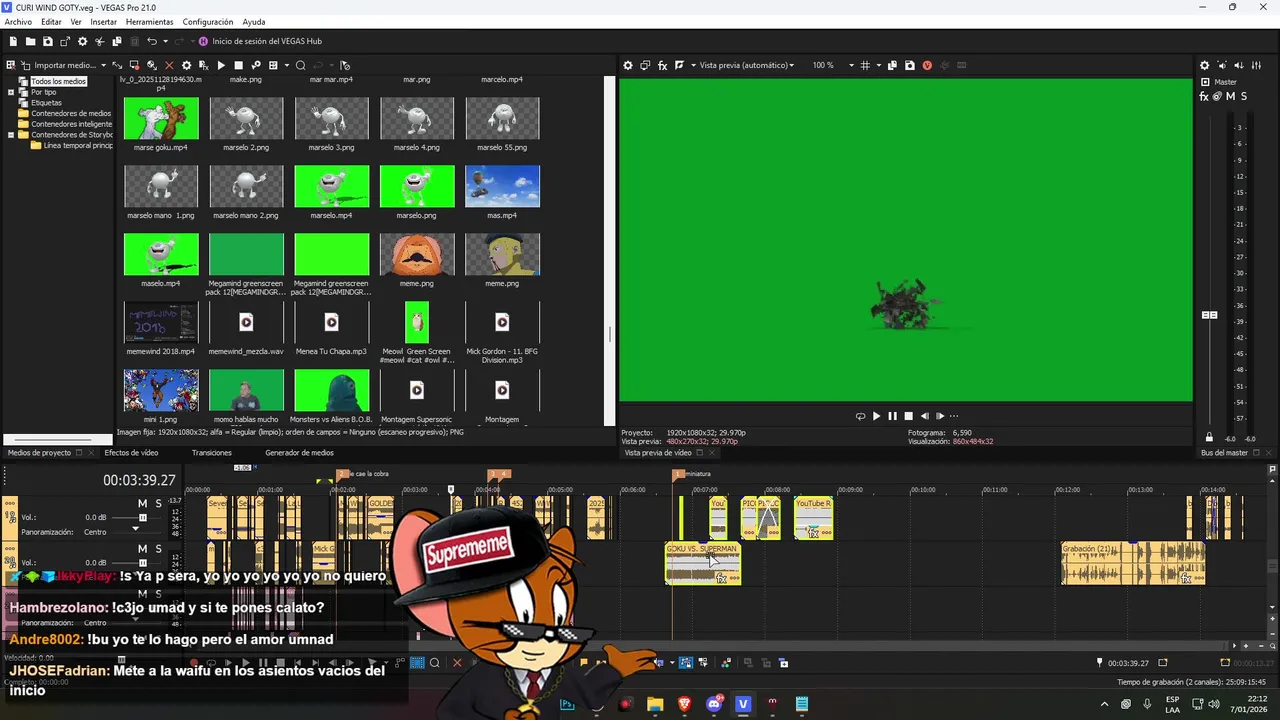Screen dimensions: 1280x720
Task: Open video preview properties gear
Action: (x=628, y=65)
